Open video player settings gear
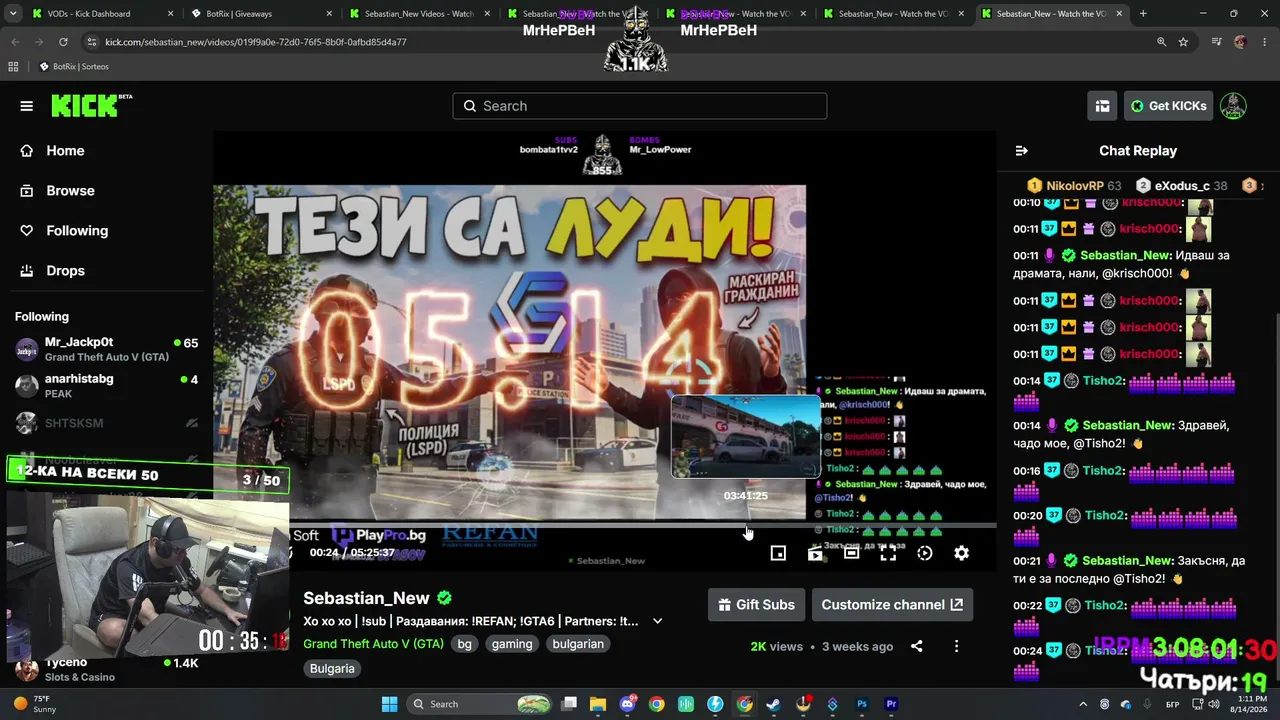Screen dimensions: 1280x720 (x=961, y=553)
